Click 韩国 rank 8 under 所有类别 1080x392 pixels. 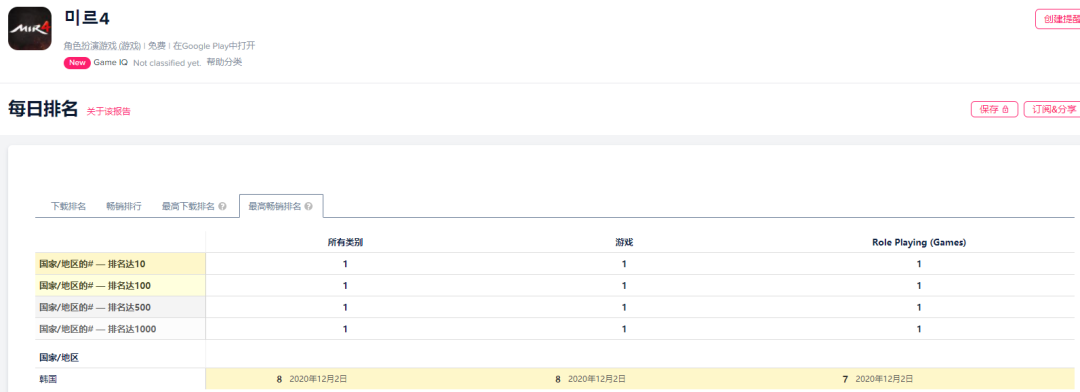[x=280, y=379]
